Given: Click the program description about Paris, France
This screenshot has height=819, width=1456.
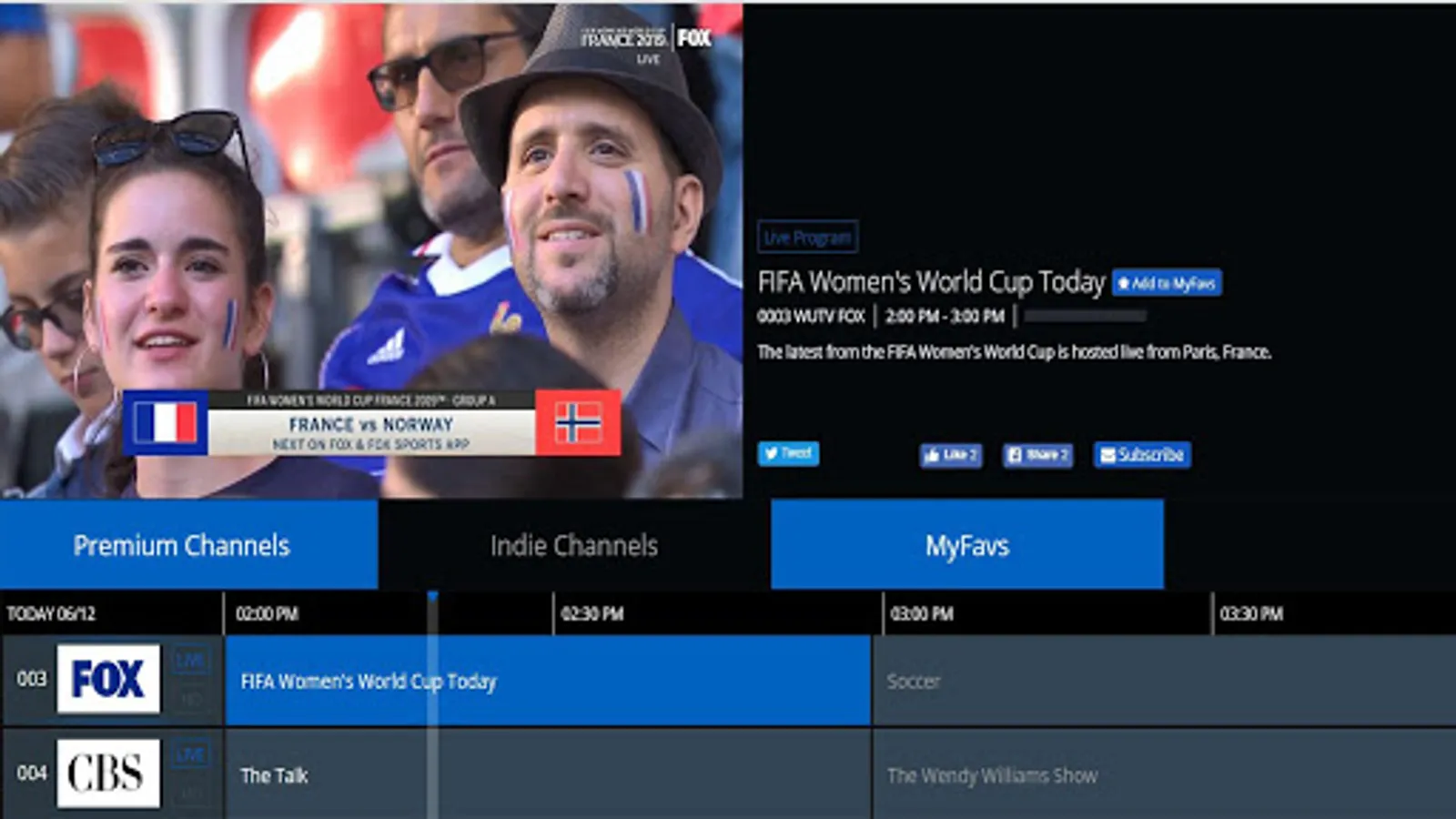Looking at the screenshot, I should point(1014,352).
